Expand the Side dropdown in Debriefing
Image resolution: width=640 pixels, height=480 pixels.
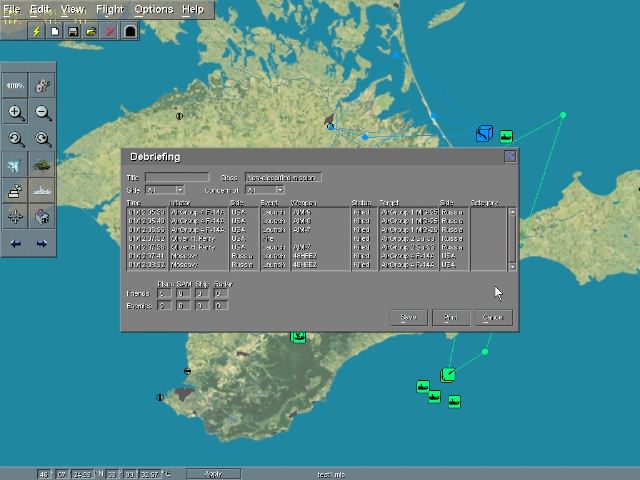[180, 190]
